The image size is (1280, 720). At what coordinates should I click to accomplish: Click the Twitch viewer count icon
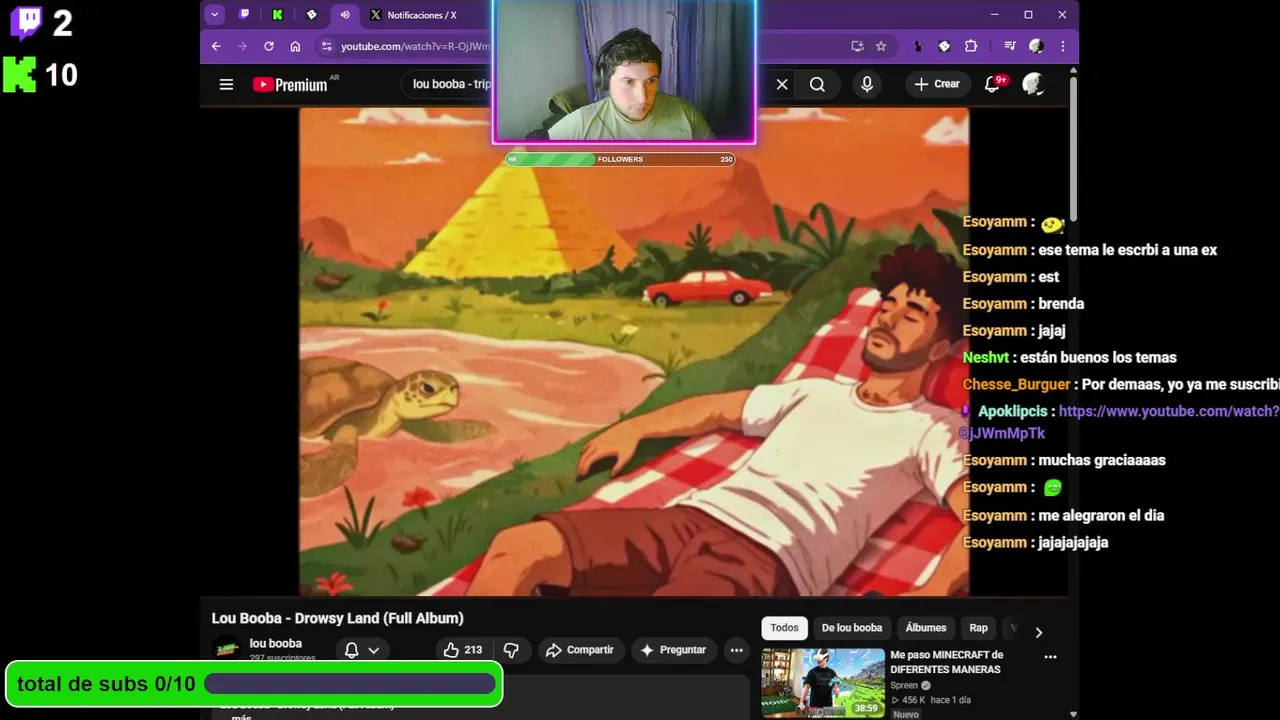[x=25, y=22]
